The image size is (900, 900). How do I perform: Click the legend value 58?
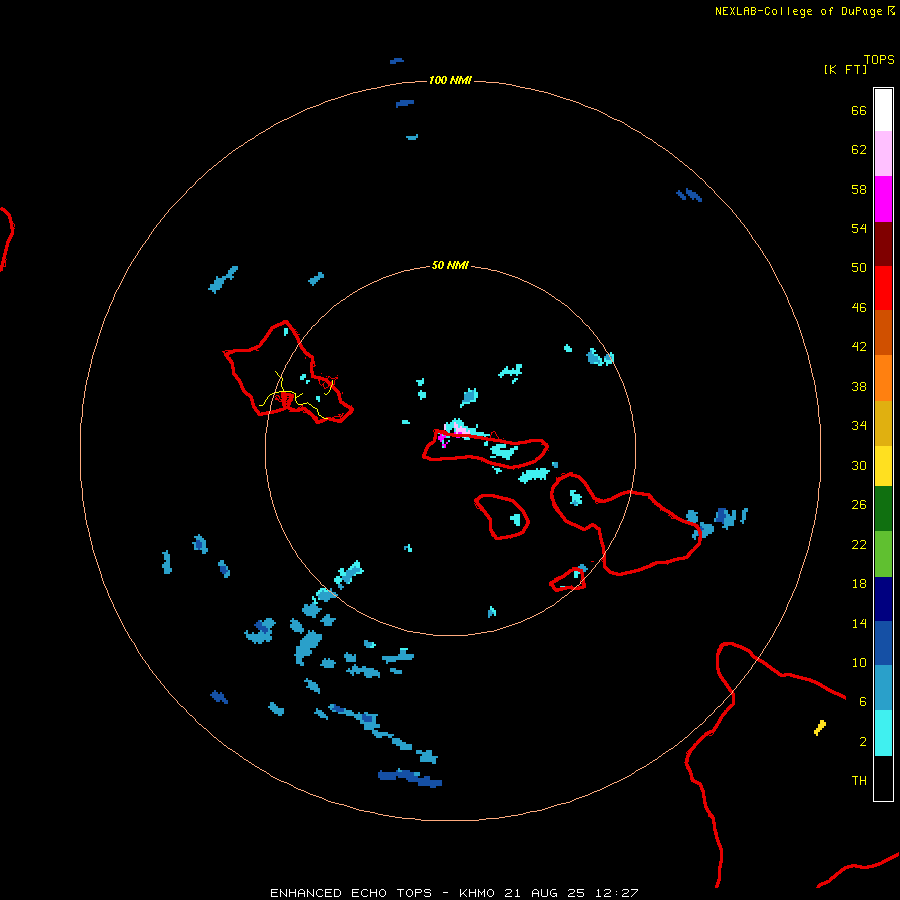[x=859, y=189]
